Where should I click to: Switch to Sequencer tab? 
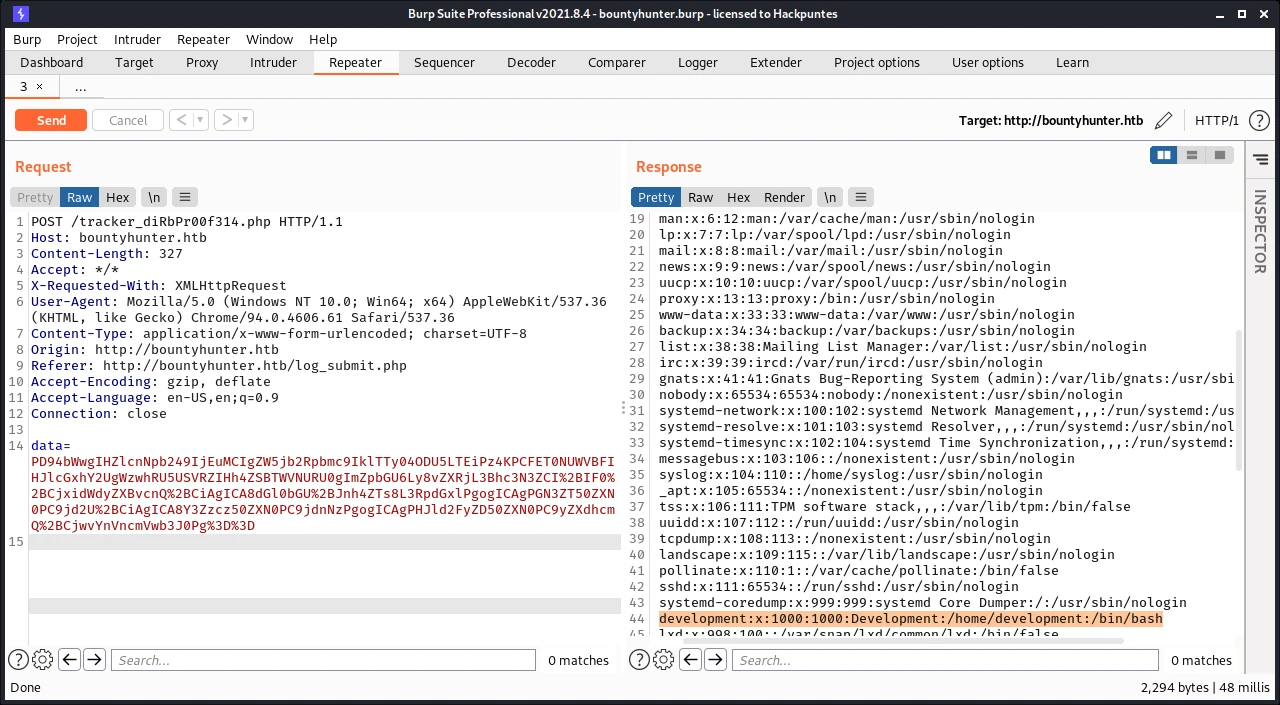pyautogui.click(x=444, y=62)
